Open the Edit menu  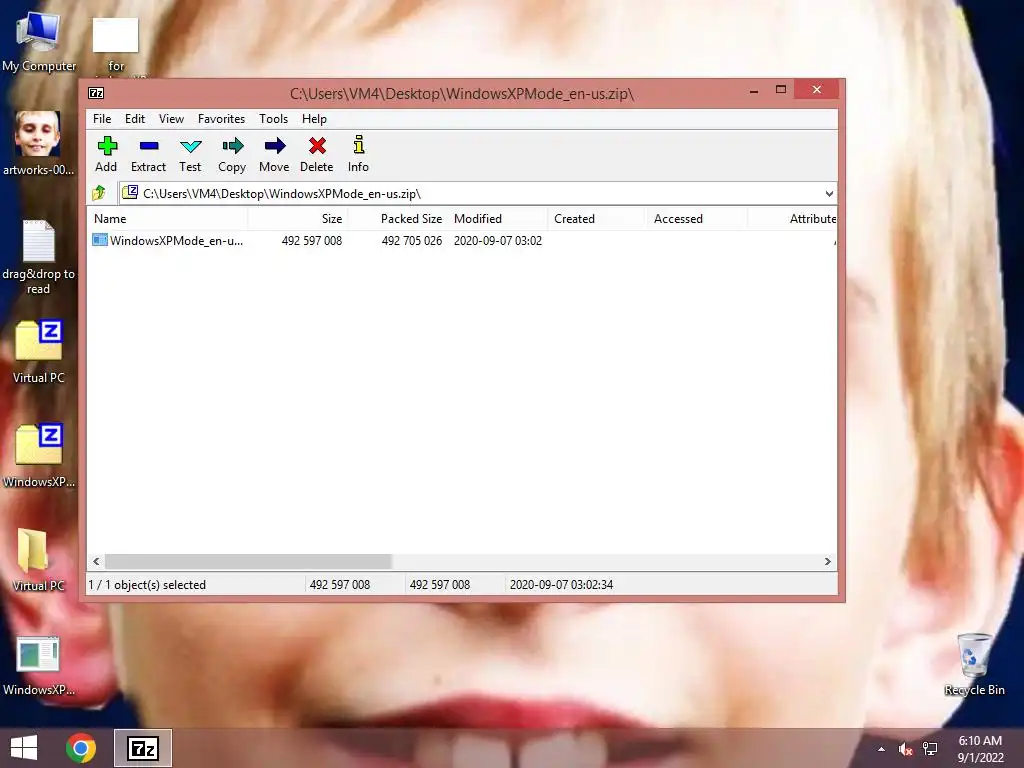coord(135,119)
